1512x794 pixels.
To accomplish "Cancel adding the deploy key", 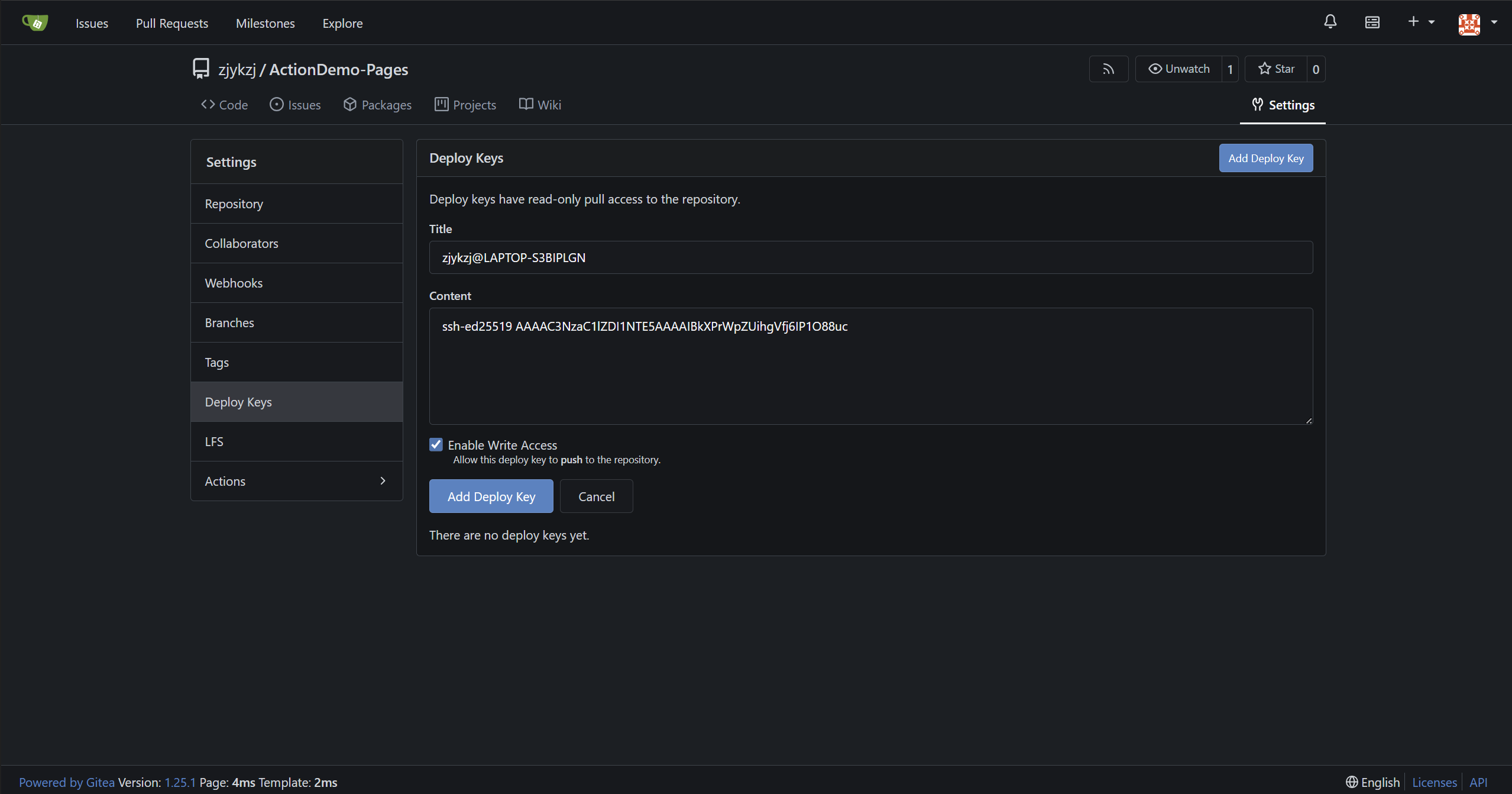I will click(596, 496).
